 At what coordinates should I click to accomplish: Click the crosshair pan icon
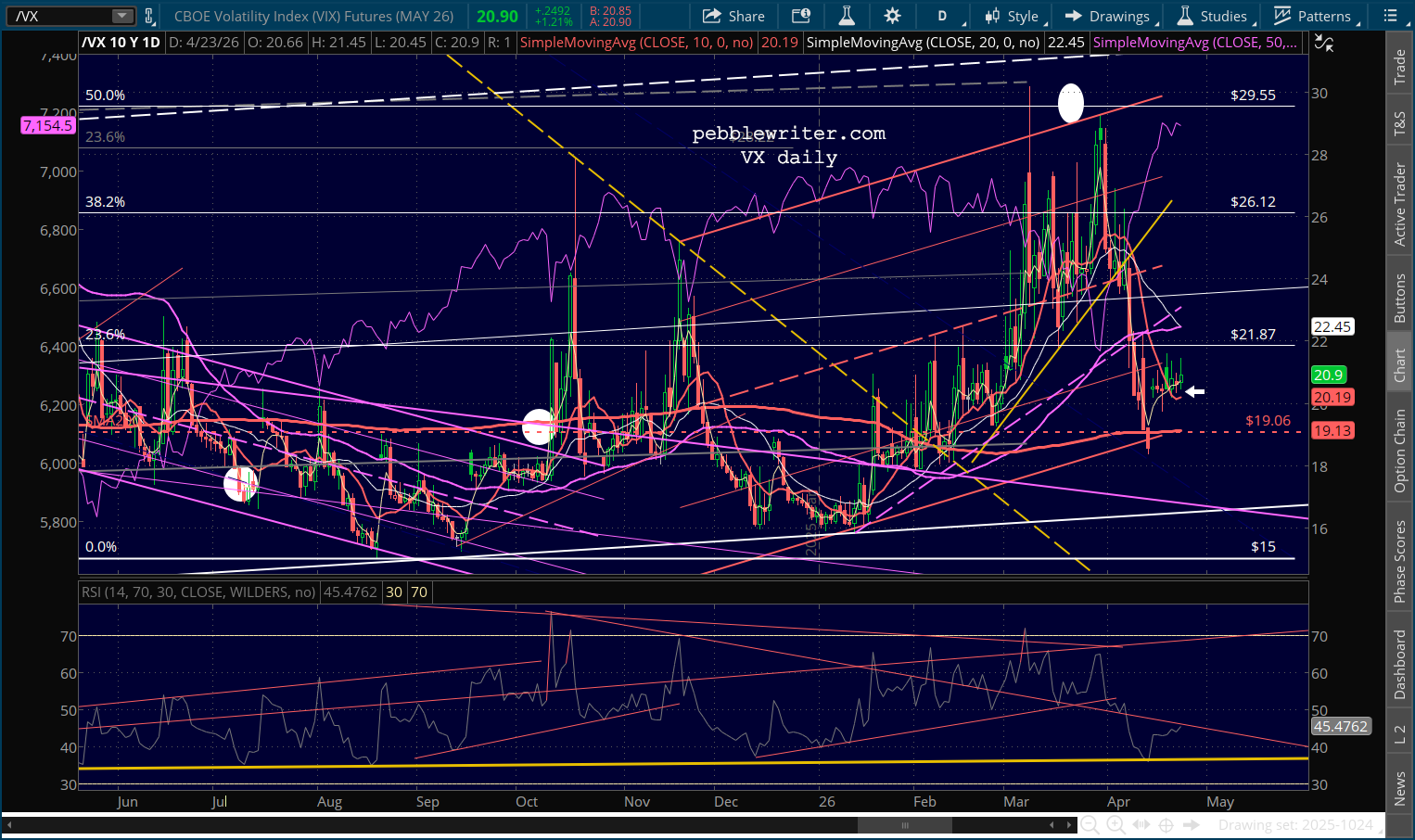click(x=1166, y=825)
